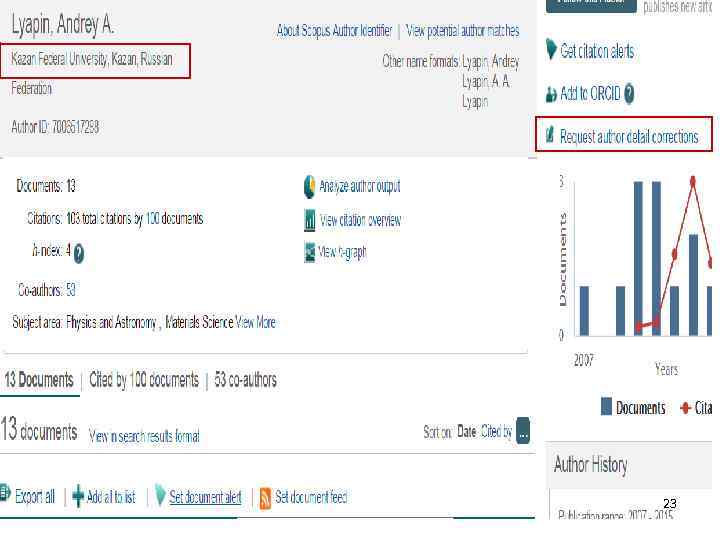Select the Author ID number text
The height and width of the screenshot is (540, 720).
tap(75, 127)
